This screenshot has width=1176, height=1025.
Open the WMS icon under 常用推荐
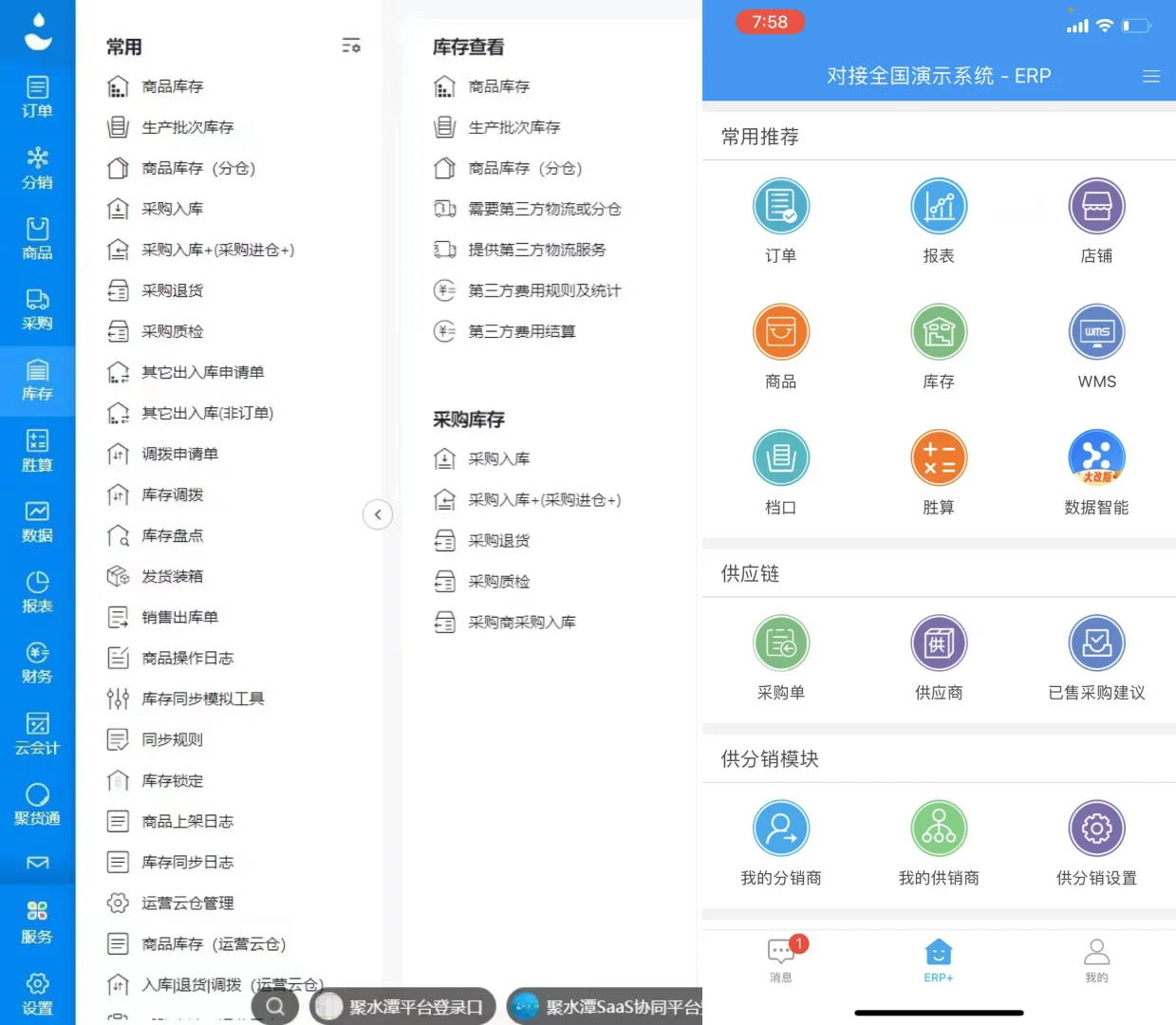tap(1096, 332)
